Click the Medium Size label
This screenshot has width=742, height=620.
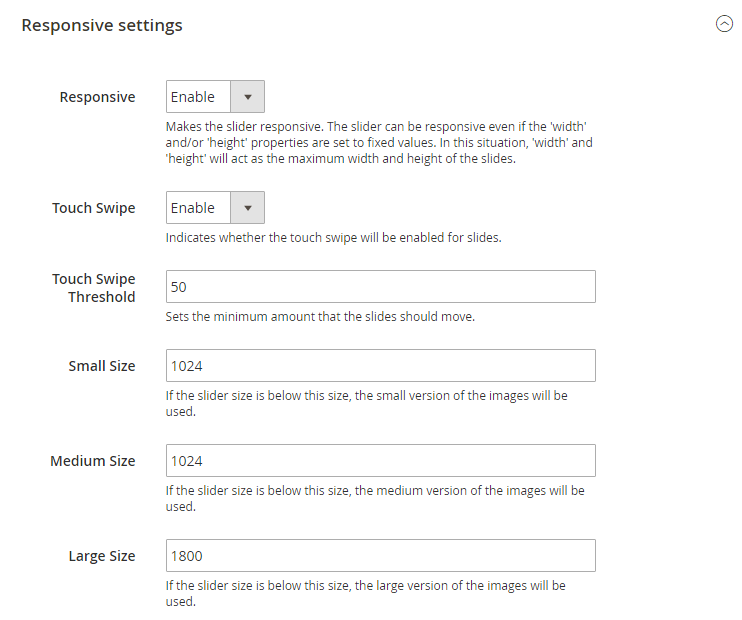[93, 461]
